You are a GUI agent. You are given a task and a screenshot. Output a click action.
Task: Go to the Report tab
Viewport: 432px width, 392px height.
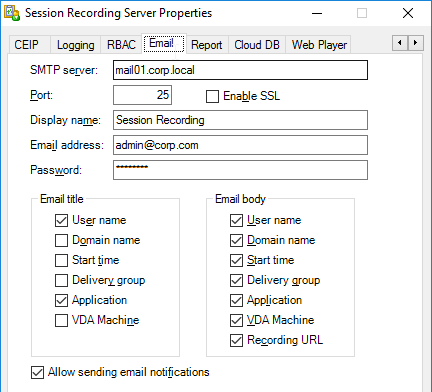[x=207, y=45]
